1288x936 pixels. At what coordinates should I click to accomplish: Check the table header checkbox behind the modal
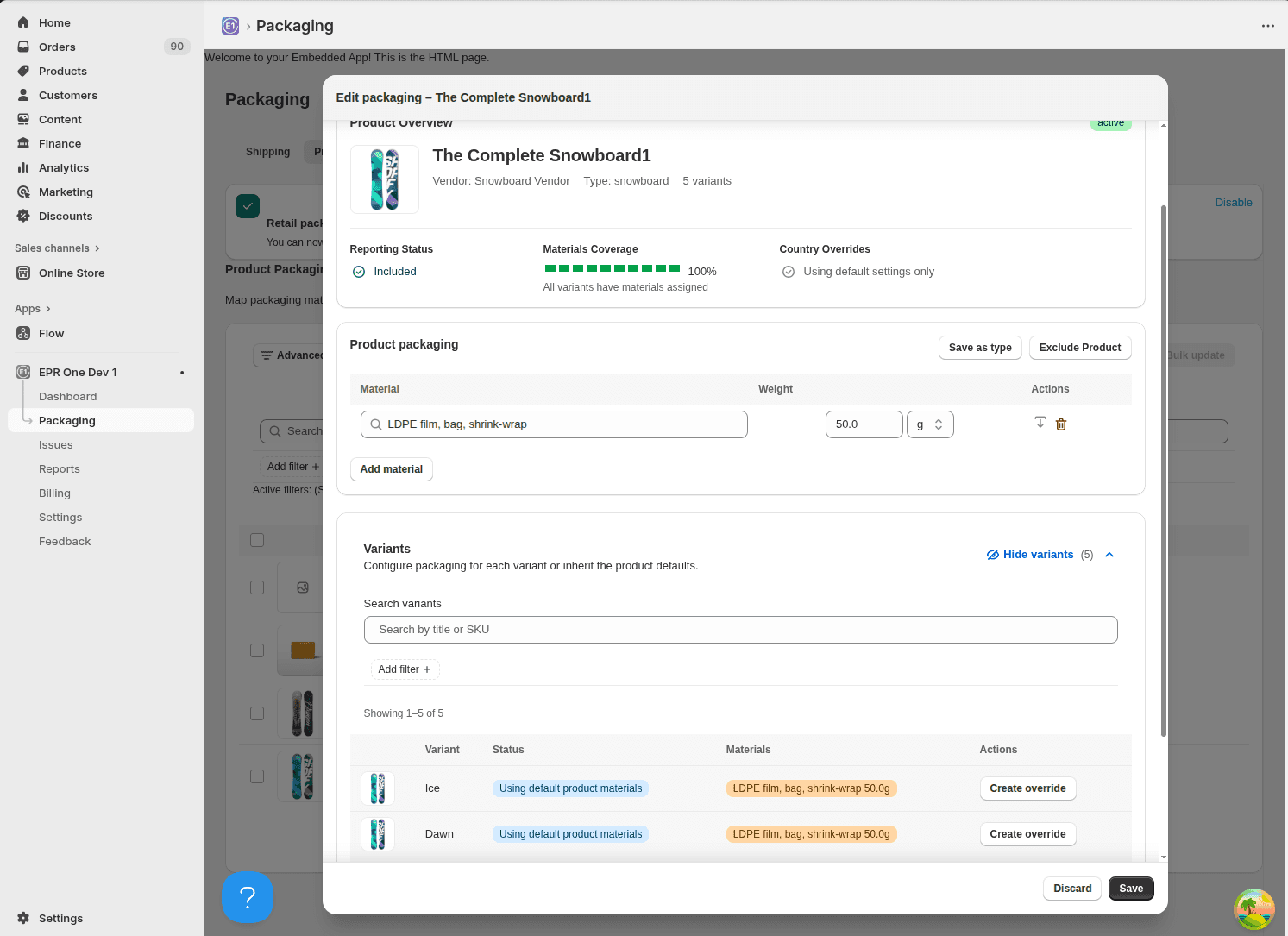coord(257,539)
